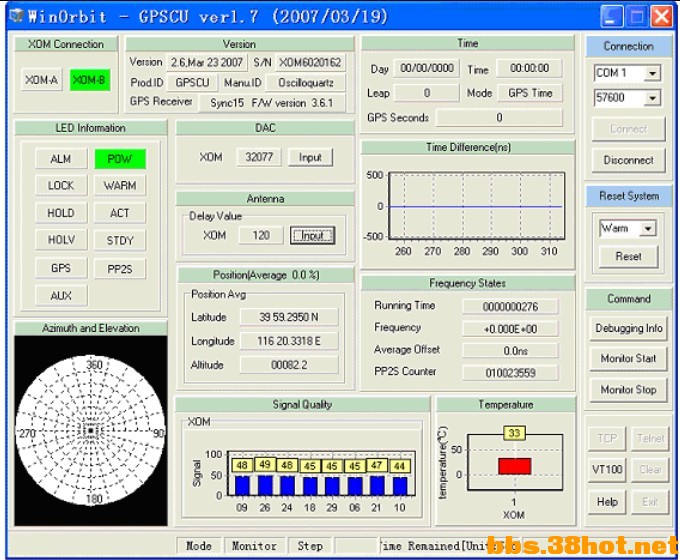
Task: Click the Telnet button
Action: tap(650, 439)
